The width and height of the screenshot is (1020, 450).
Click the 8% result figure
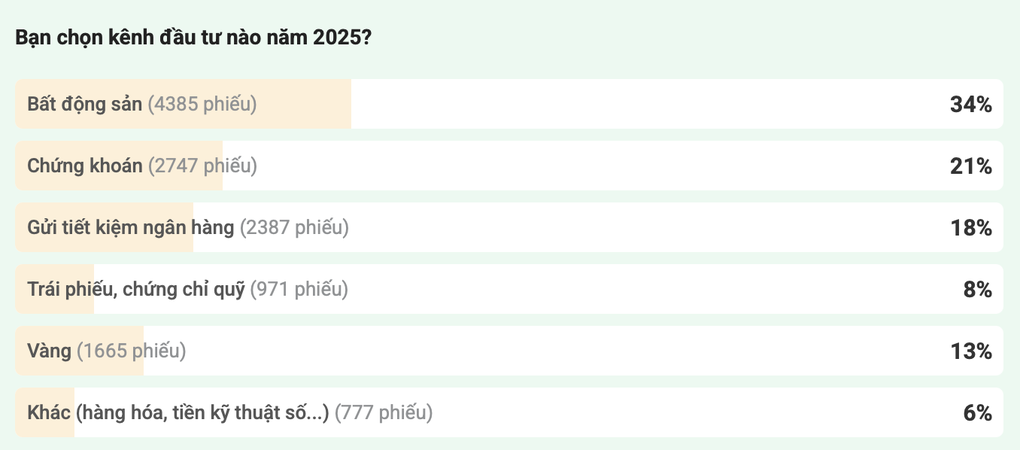pyautogui.click(x=978, y=290)
